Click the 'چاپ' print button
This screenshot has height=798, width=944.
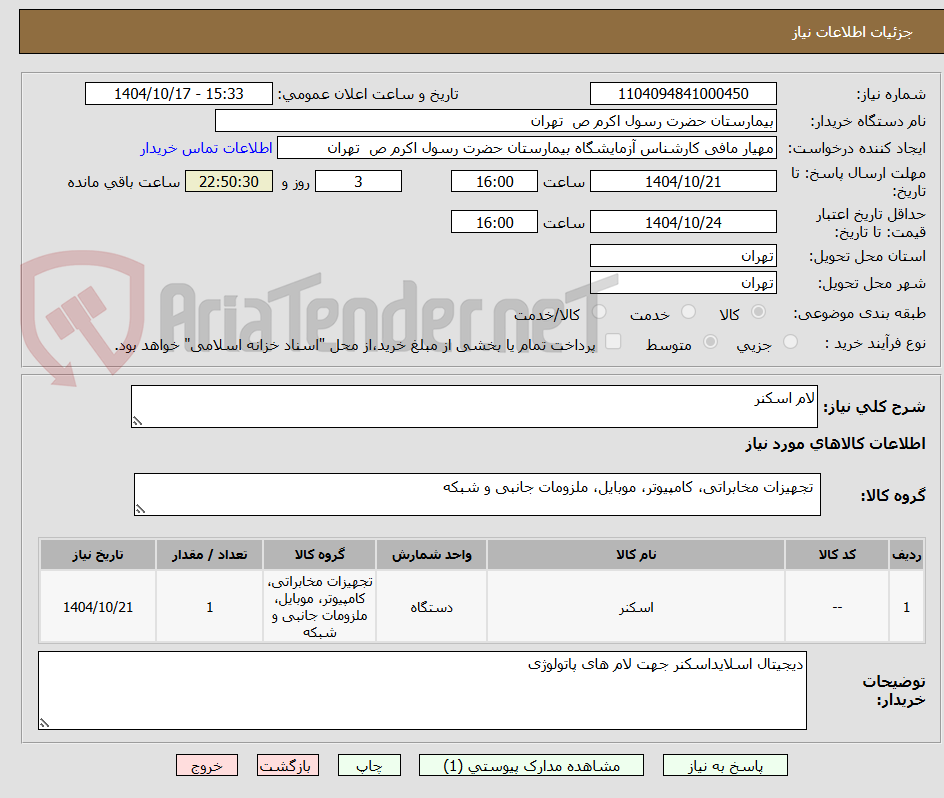tap(369, 765)
